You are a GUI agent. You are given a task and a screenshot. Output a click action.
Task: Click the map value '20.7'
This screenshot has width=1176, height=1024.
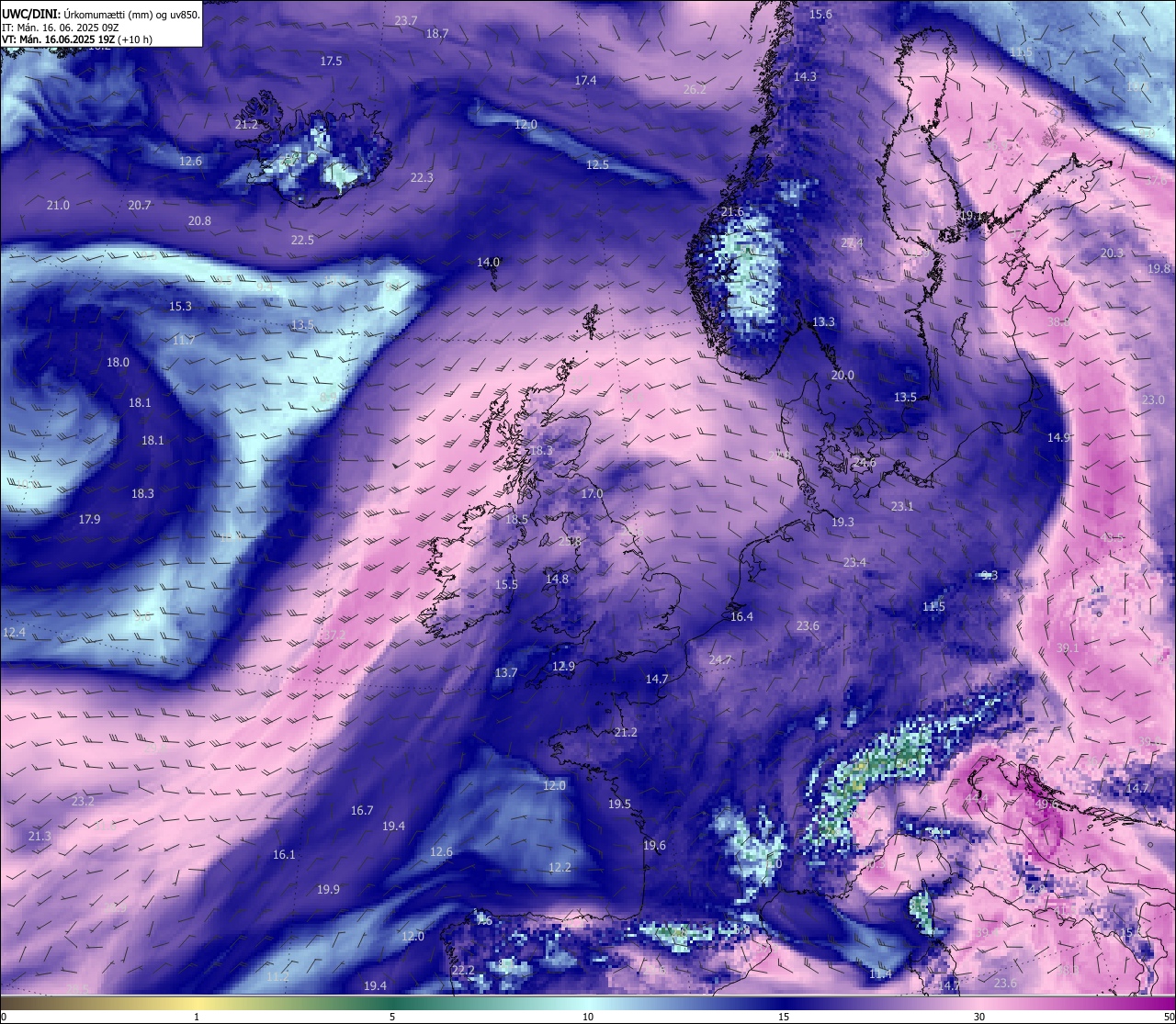[x=140, y=205]
